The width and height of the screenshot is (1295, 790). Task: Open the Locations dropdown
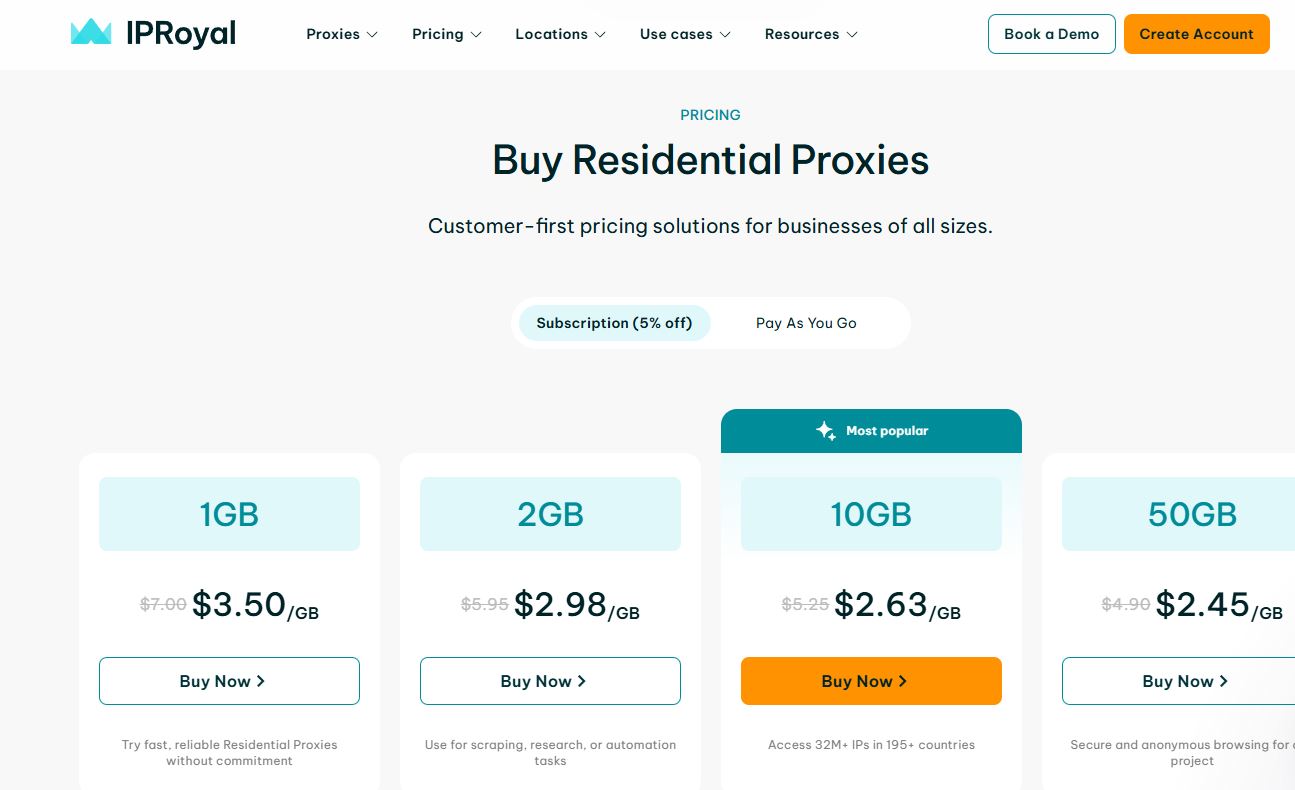[x=561, y=34]
